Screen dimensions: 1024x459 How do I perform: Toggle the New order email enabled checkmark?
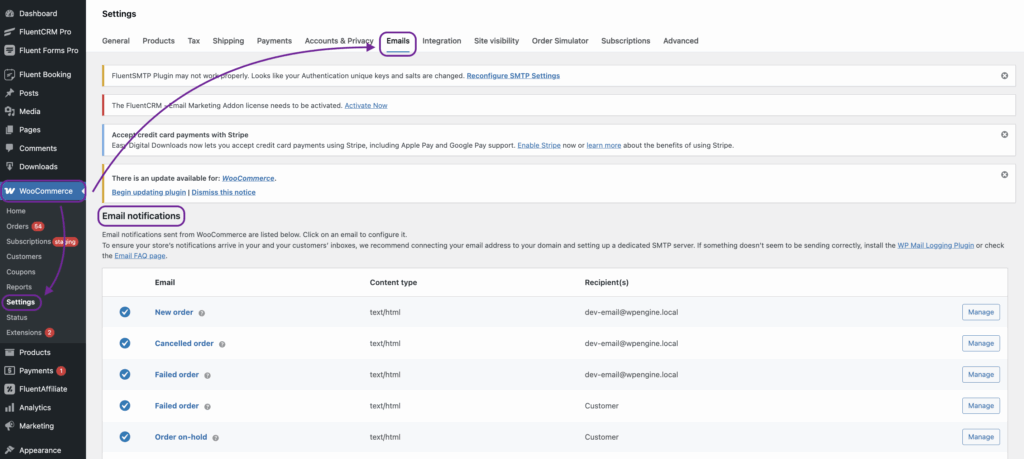pyautogui.click(x=125, y=312)
